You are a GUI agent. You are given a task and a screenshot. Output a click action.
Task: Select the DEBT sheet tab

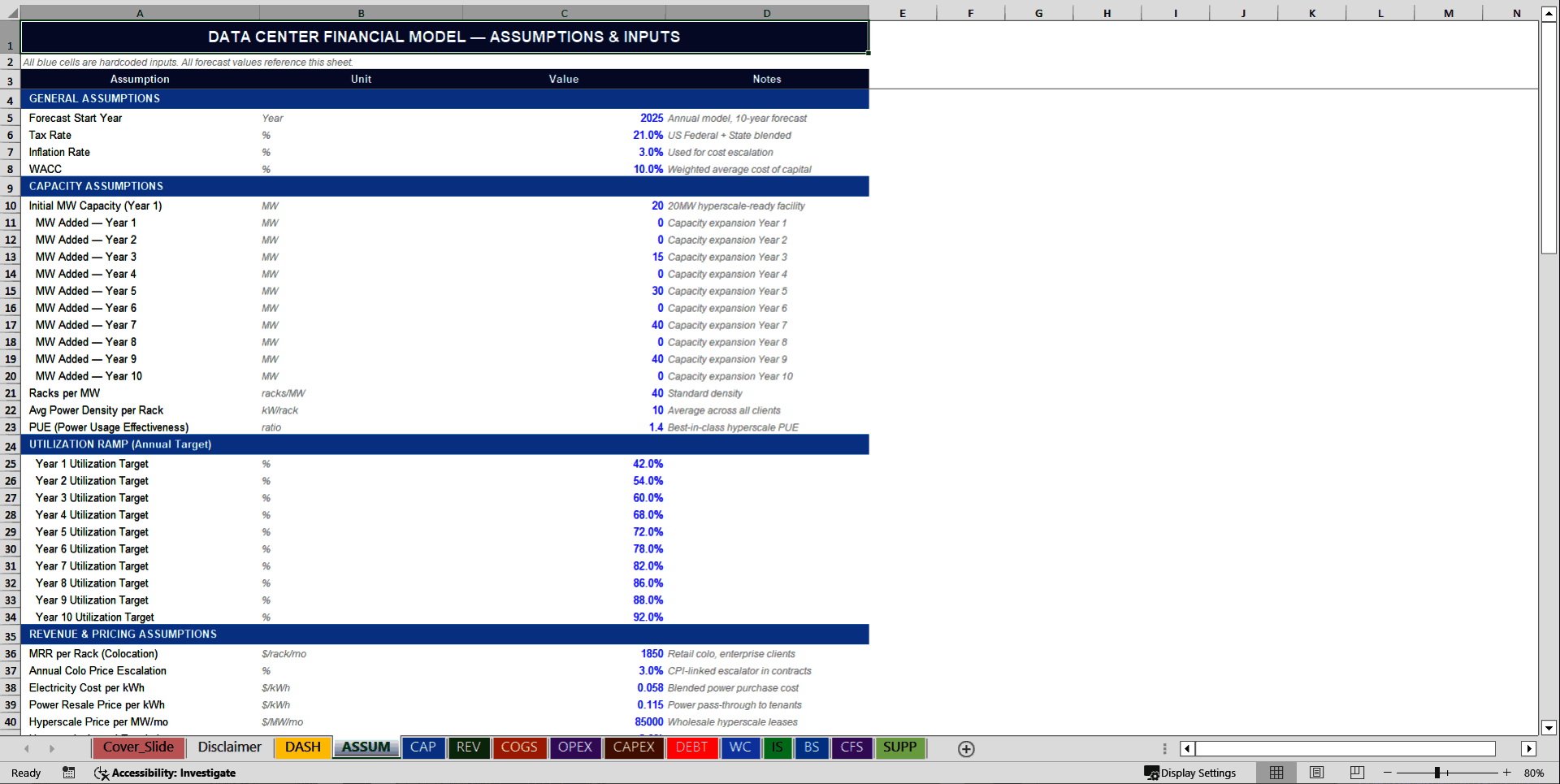point(691,747)
